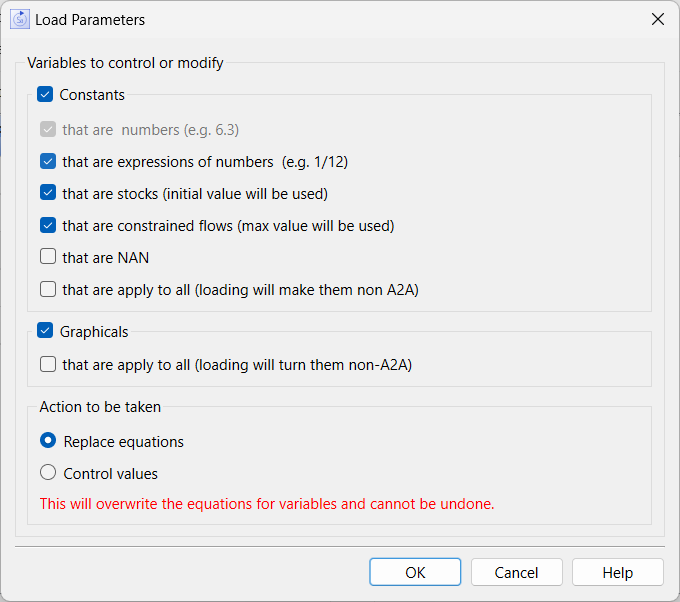Disable 'that are constrained flows' option
680x602 pixels.
(48, 225)
